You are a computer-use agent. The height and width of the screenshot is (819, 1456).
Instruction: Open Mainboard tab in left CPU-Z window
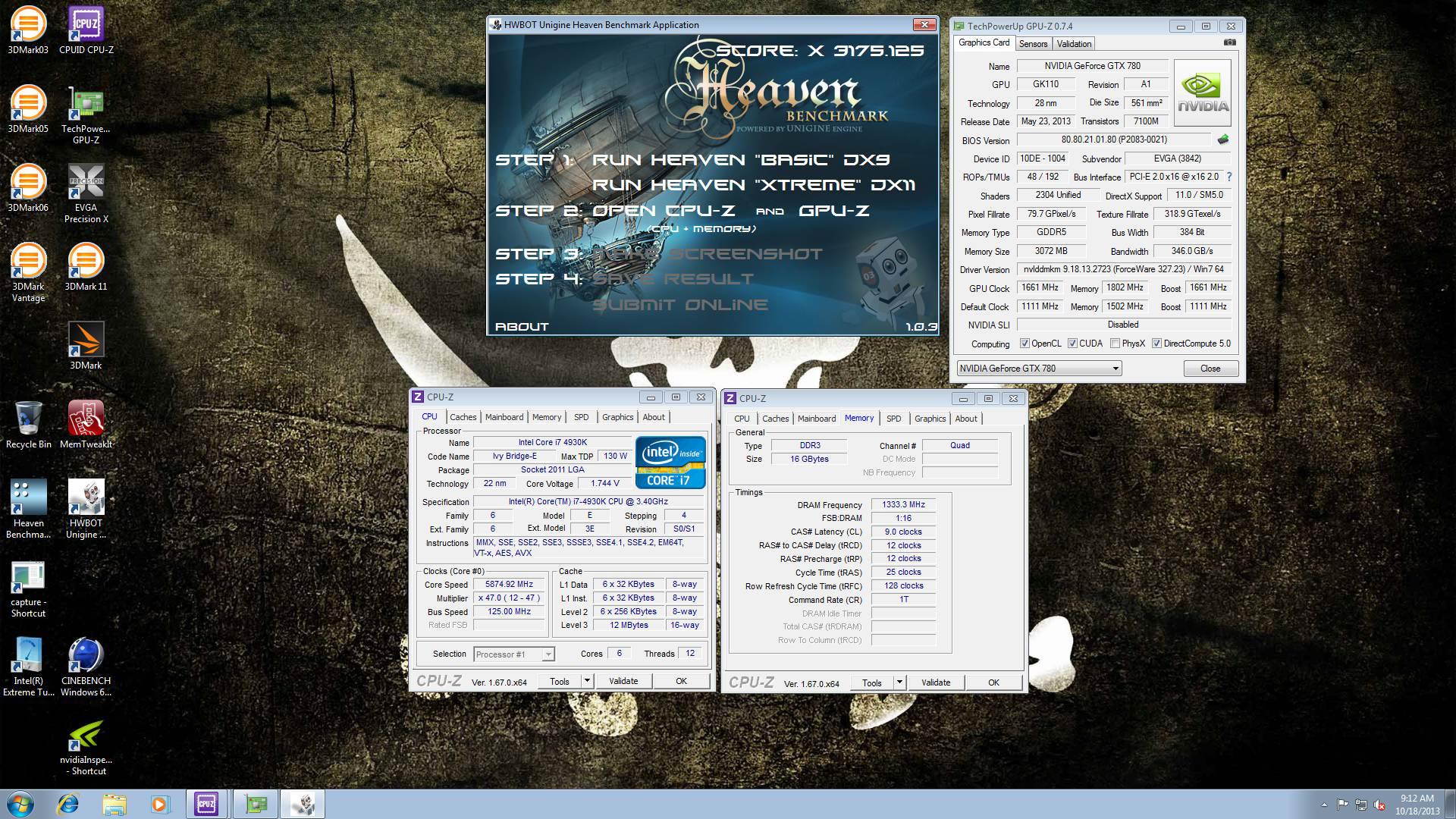click(x=504, y=417)
